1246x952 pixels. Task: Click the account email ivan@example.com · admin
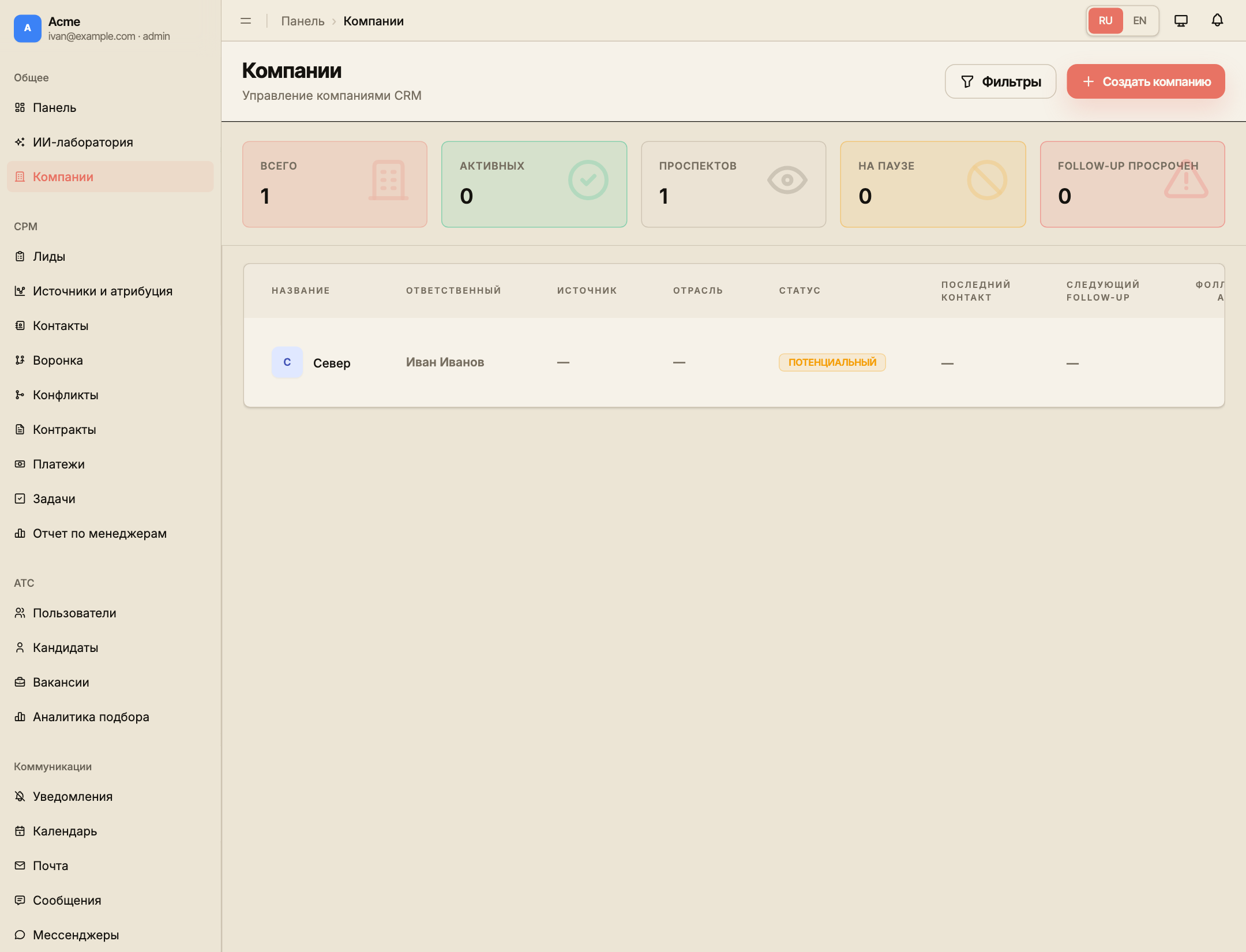click(x=109, y=36)
